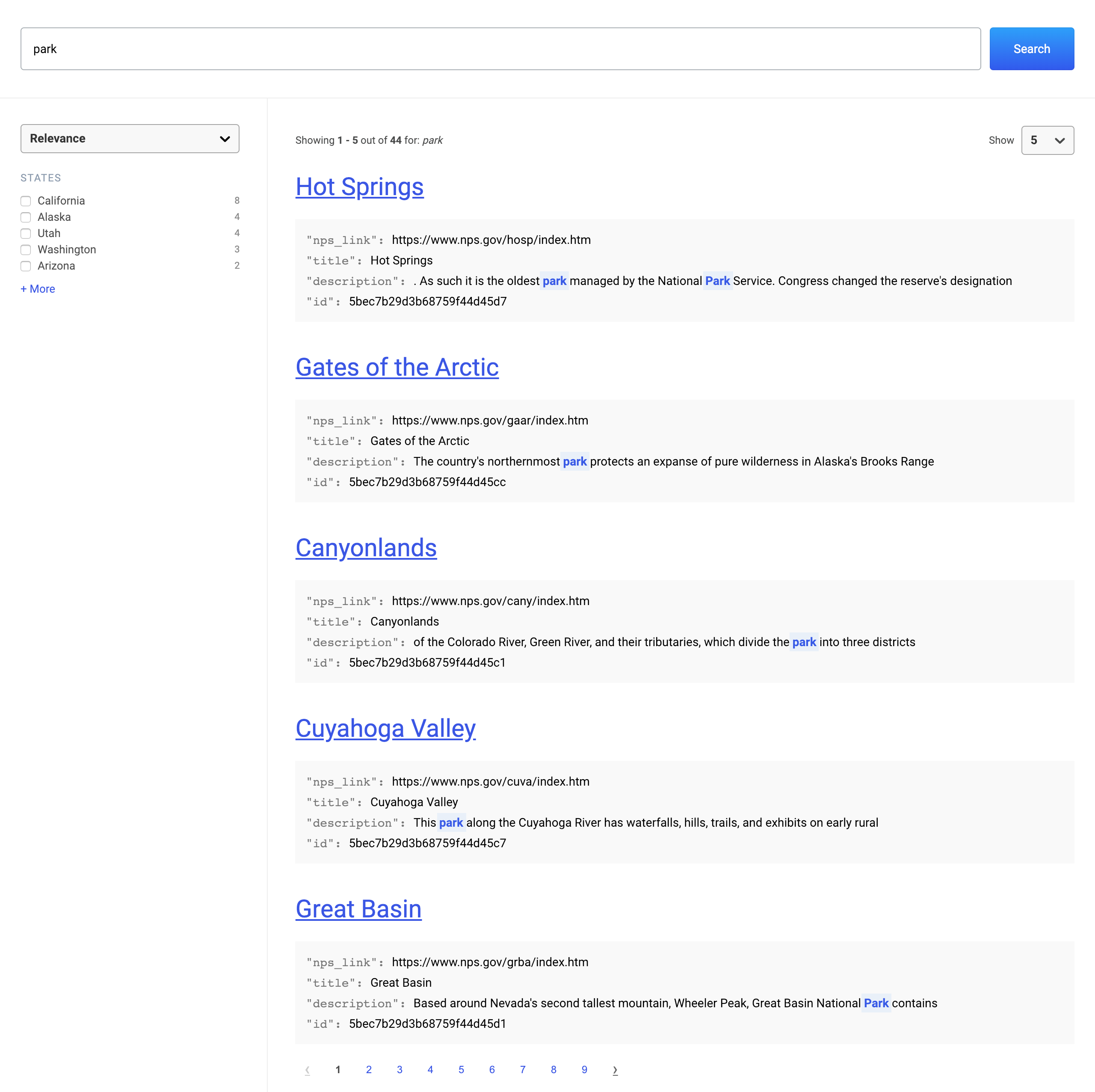Open the Cuyahoga Valley result link
This screenshot has height=1092, width=1095.
pos(385,729)
